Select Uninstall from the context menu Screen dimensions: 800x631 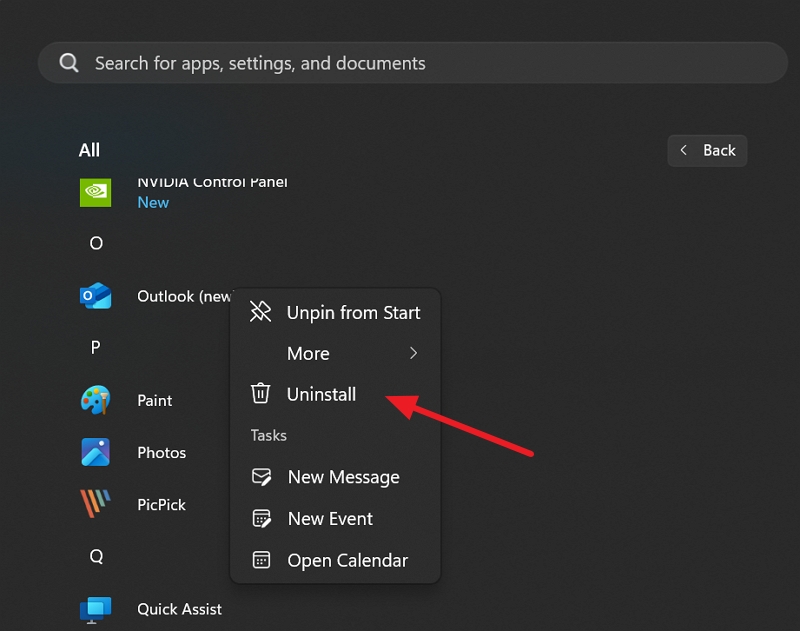(x=335, y=394)
